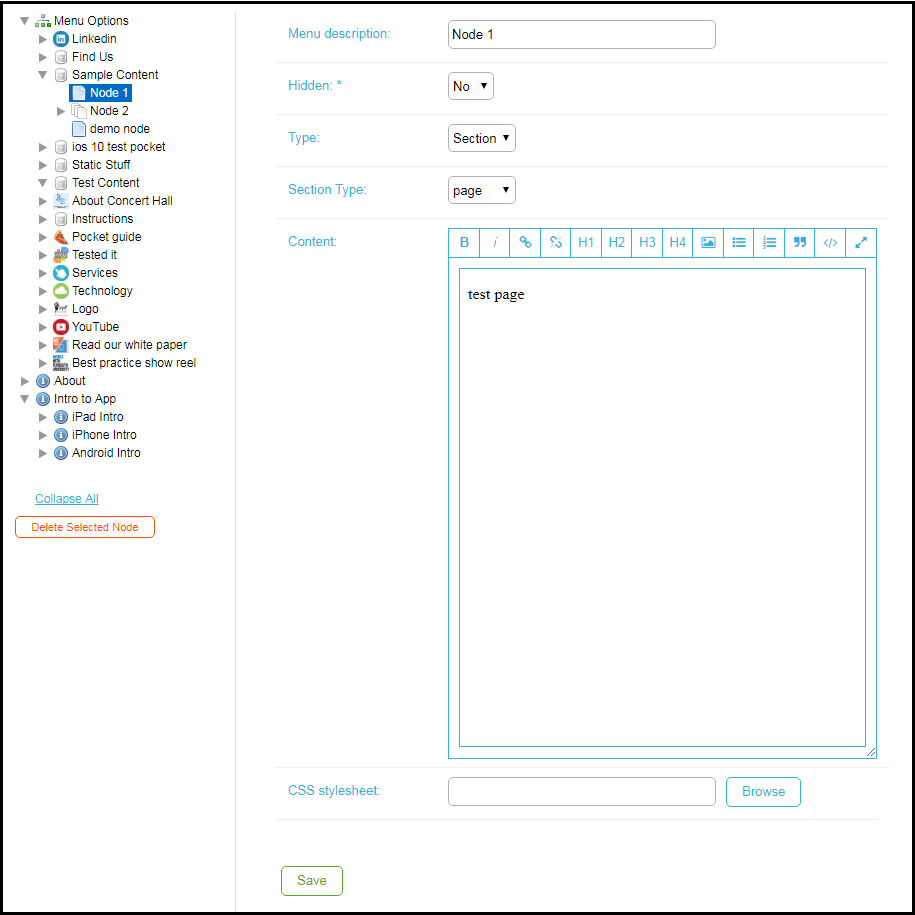The image size is (915, 915).
Task: Open the Type dropdown showing Section
Action: [481, 138]
